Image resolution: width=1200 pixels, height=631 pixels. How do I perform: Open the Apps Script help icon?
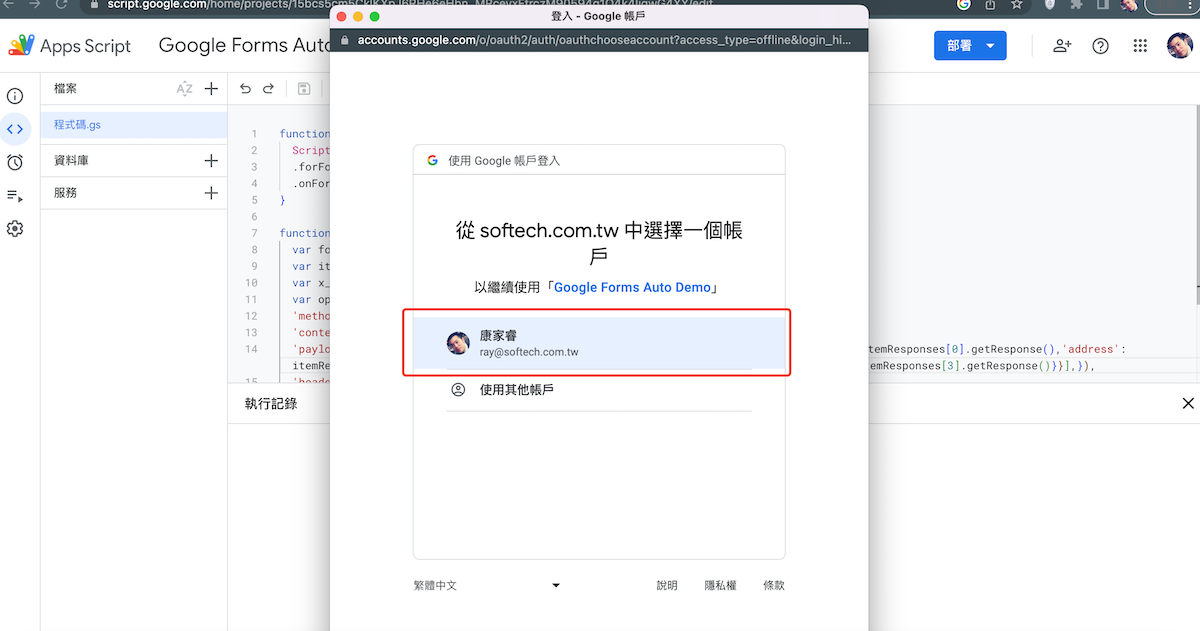pyautogui.click(x=1101, y=46)
